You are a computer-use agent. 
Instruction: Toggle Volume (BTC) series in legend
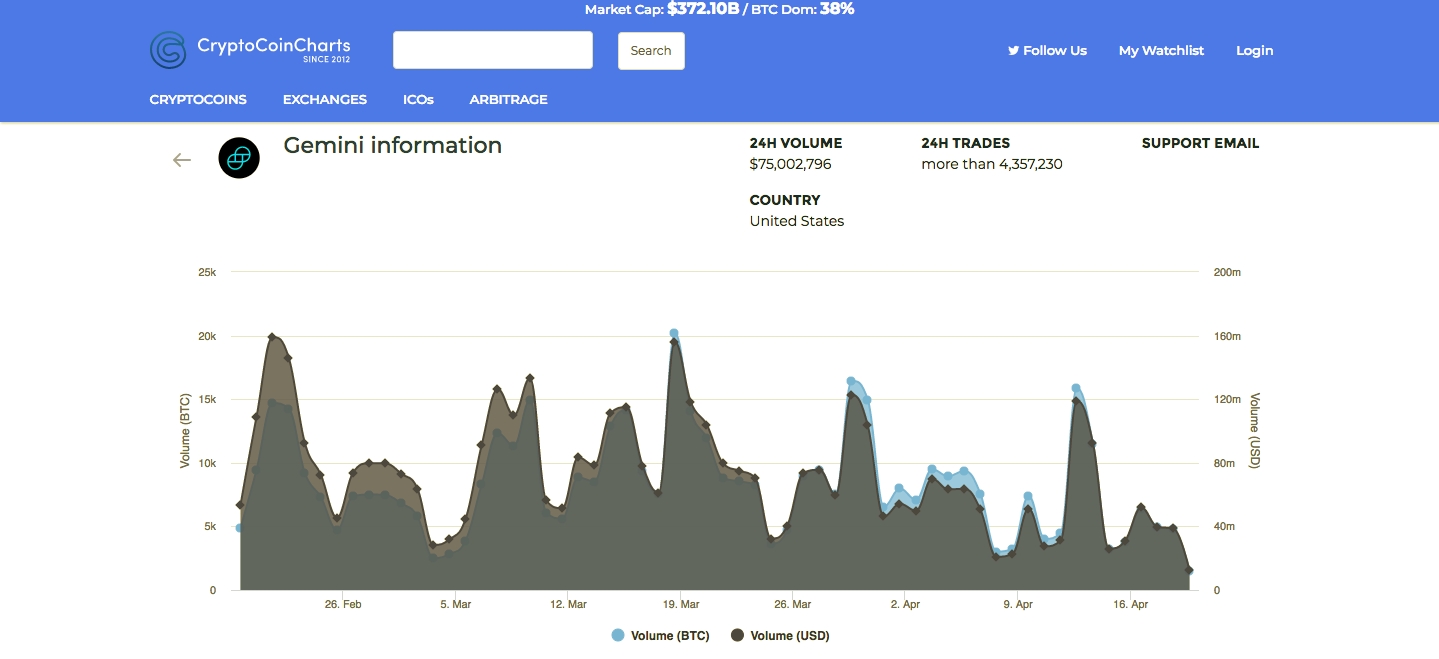tap(660, 635)
